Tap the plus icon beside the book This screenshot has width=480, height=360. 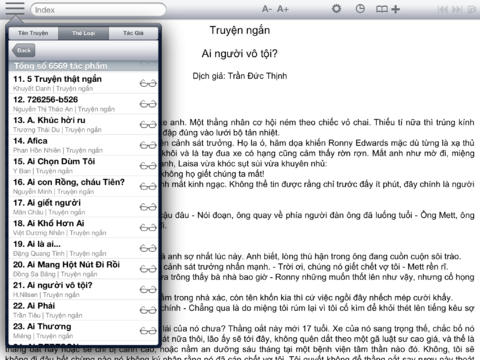tap(396, 9)
